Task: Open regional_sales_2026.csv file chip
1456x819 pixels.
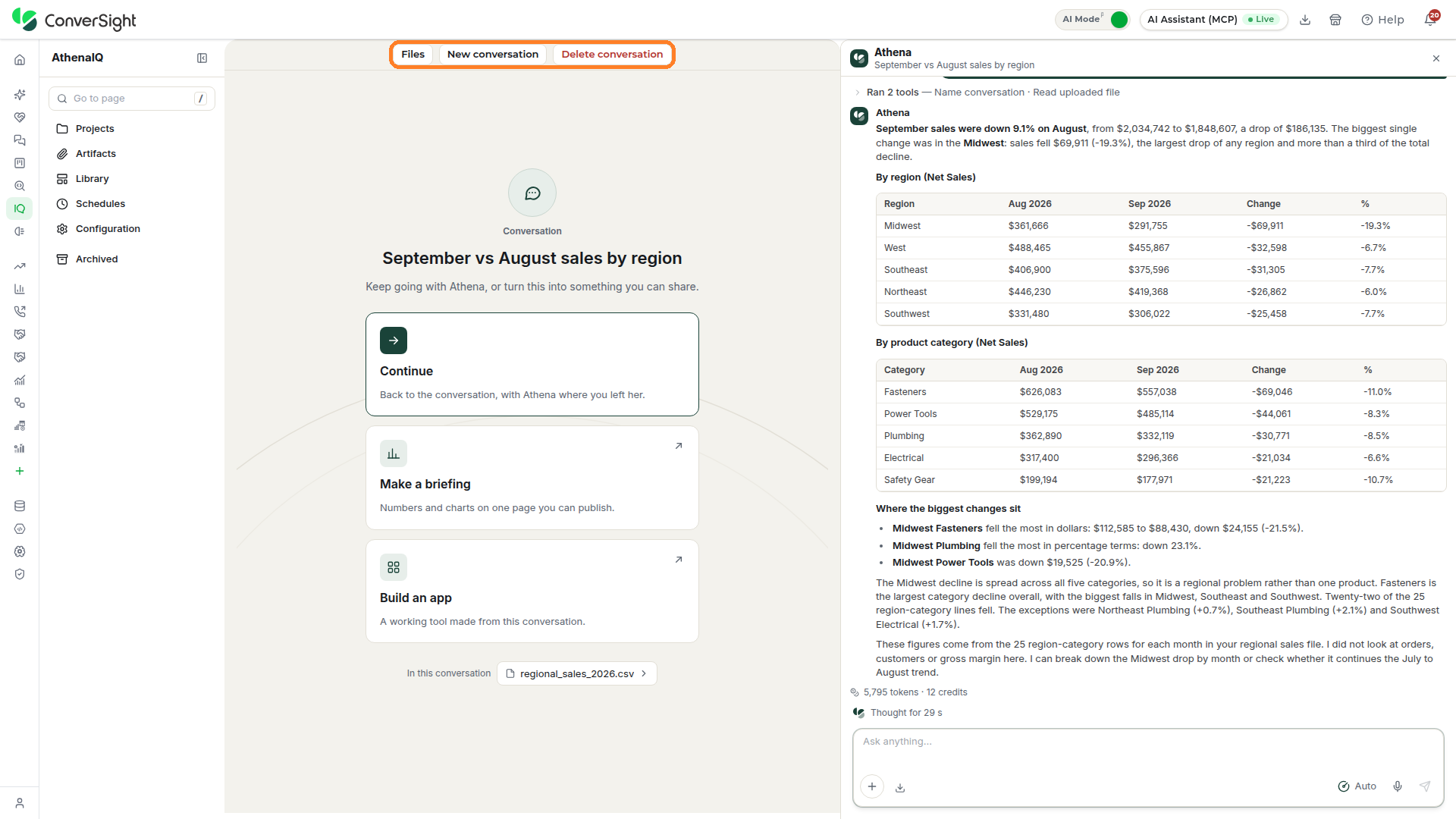Action: point(577,673)
